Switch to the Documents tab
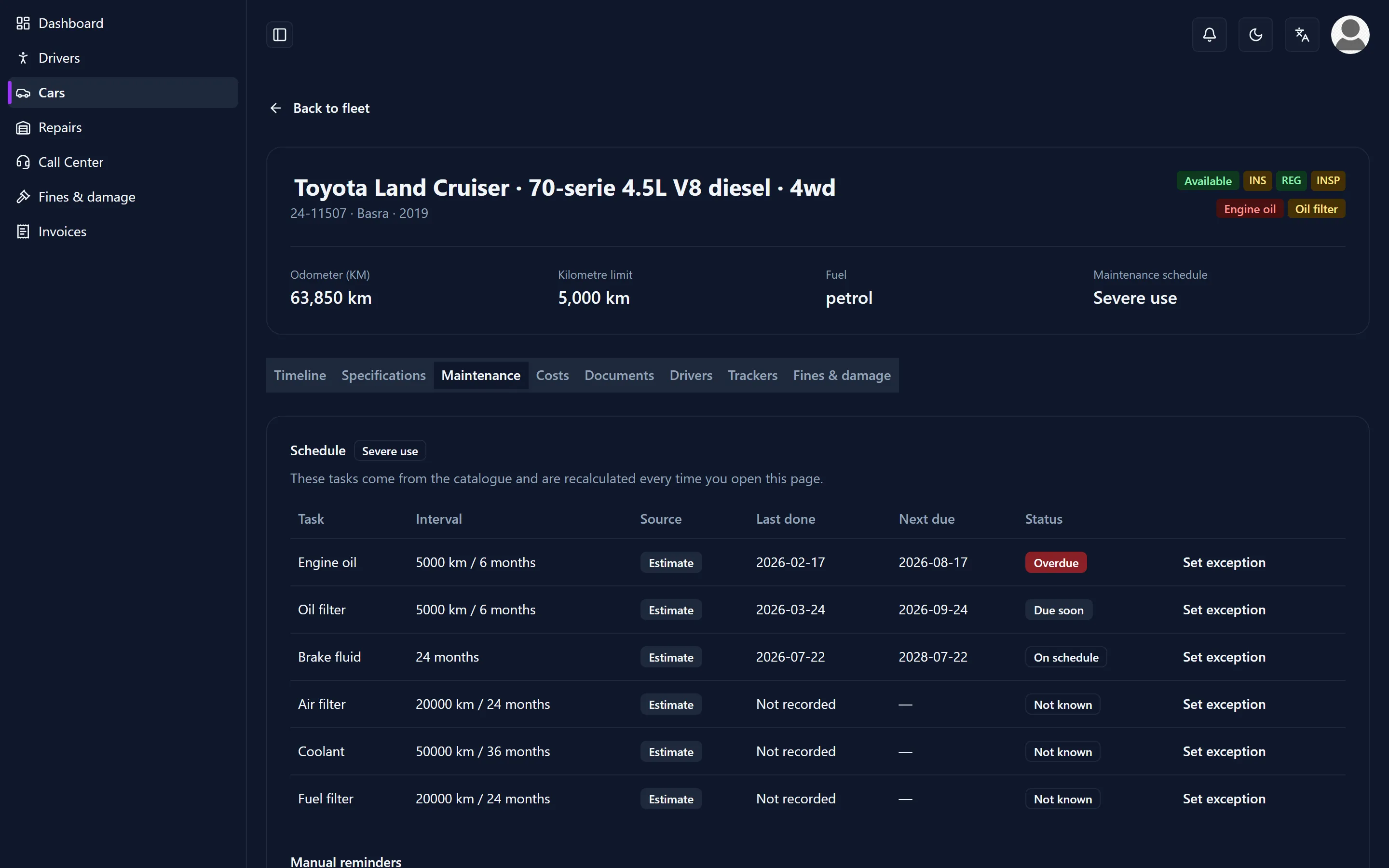 (x=619, y=376)
